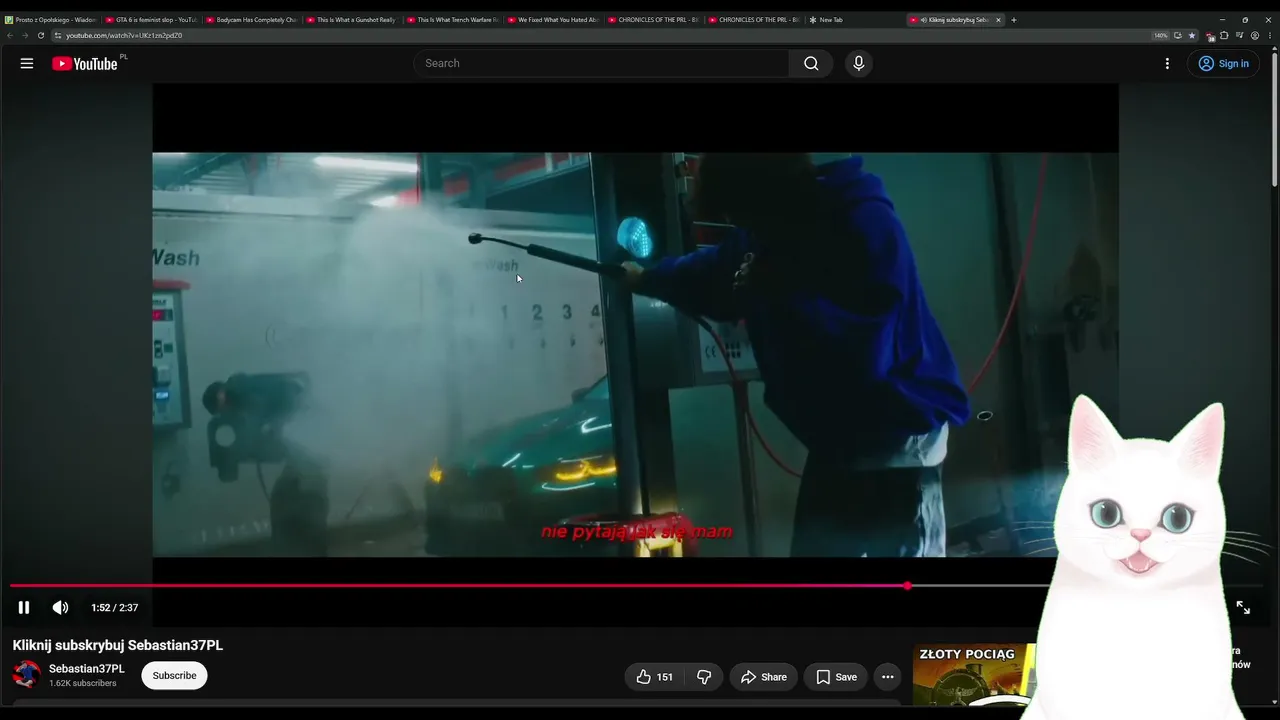Open the YouTube guide hamburger menu

click(x=27, y=63)
